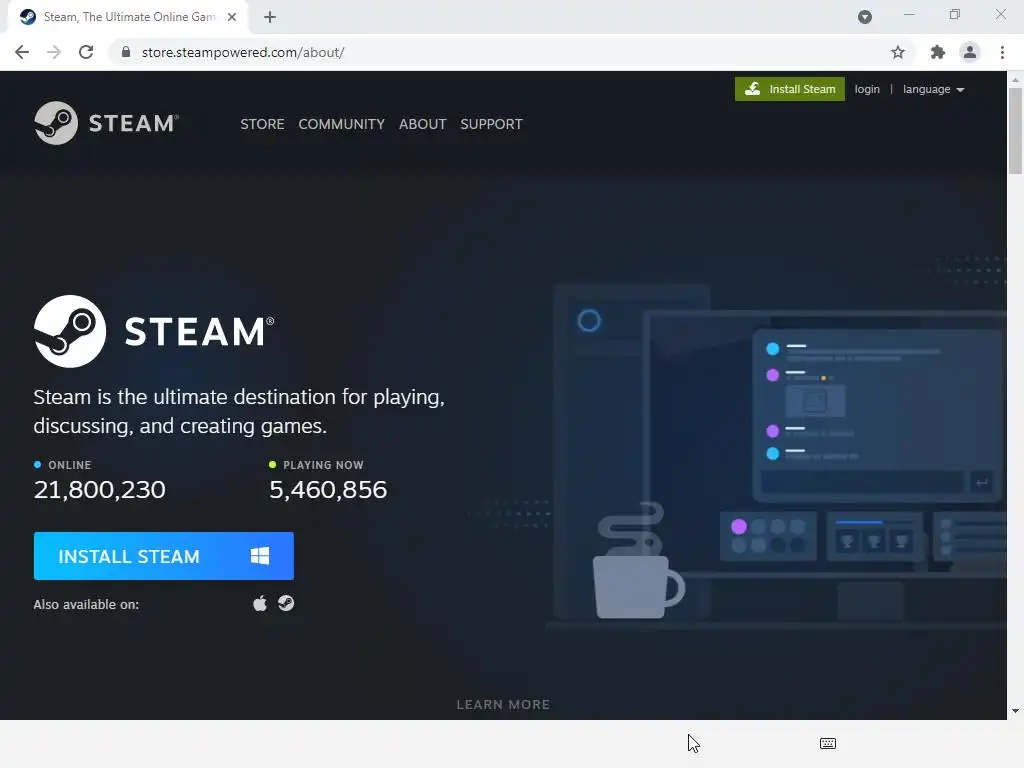Go to the ABOUT page
Viewport: 1024px width, 768px height.
click(x=423, y=124)
